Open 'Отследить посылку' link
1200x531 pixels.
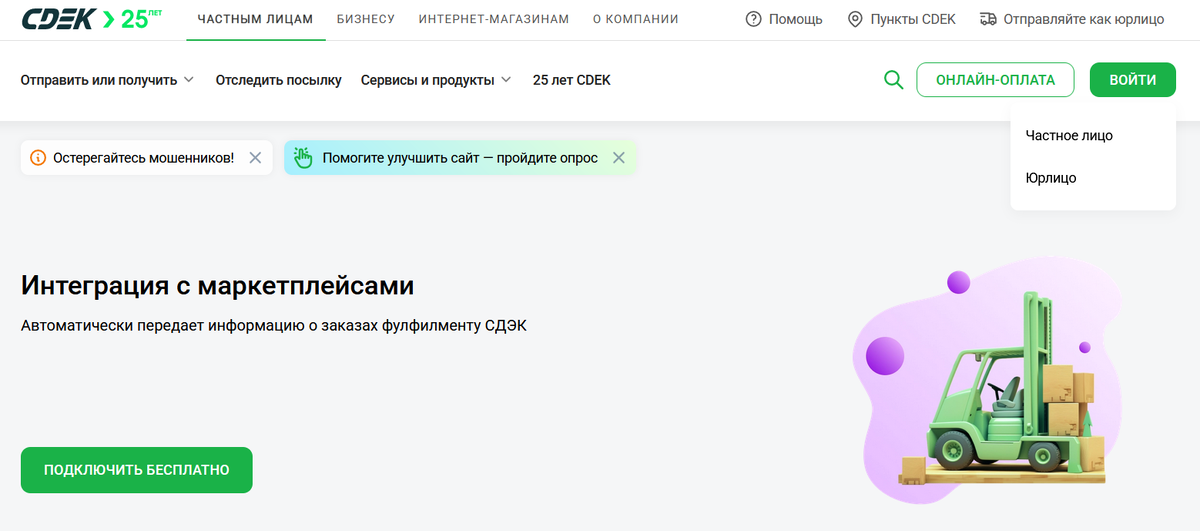click(278, 80)
